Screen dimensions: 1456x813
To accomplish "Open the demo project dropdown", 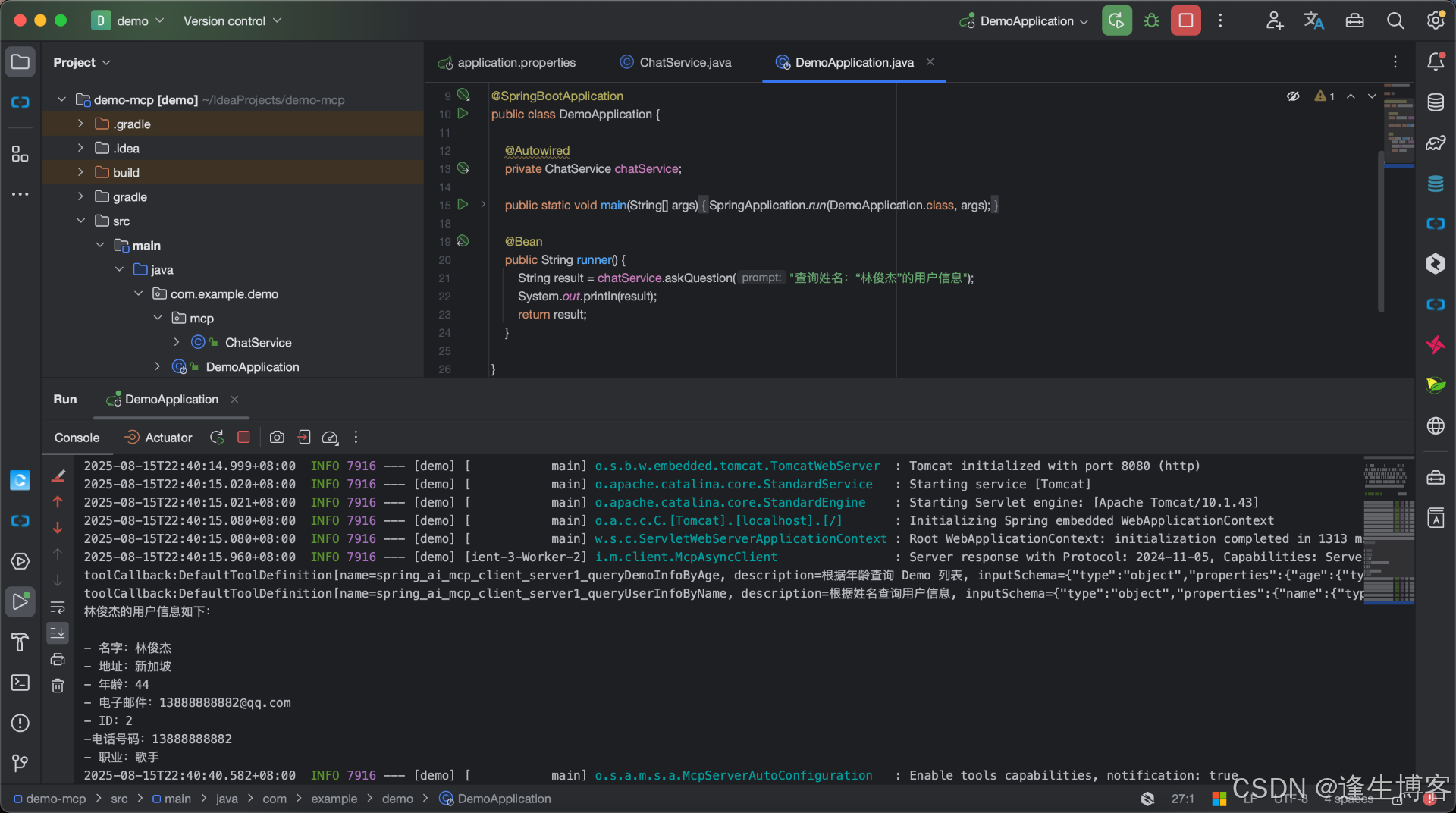I will pyautogui.click(x=127, y=20).
